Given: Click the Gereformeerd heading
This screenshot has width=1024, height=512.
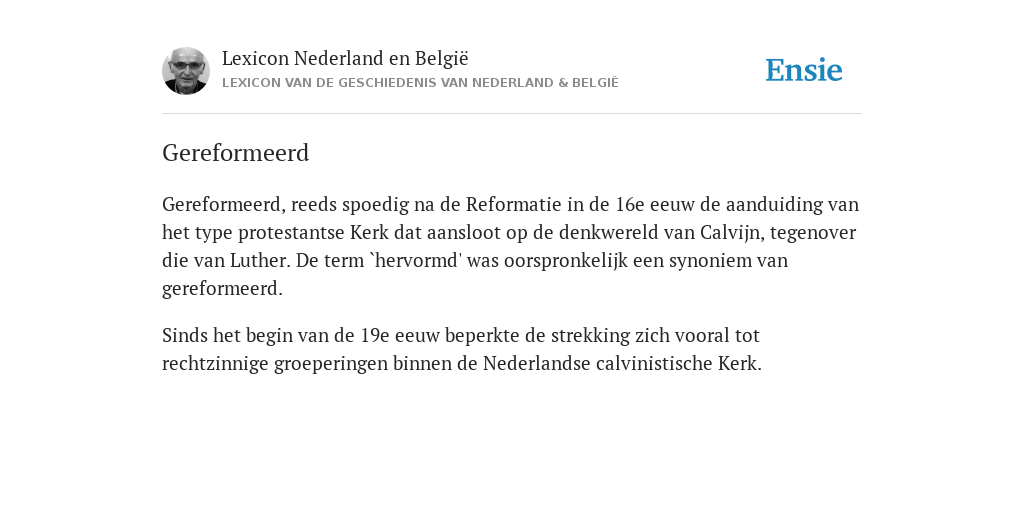Looking at the screenshot, I should coord(236,153).
